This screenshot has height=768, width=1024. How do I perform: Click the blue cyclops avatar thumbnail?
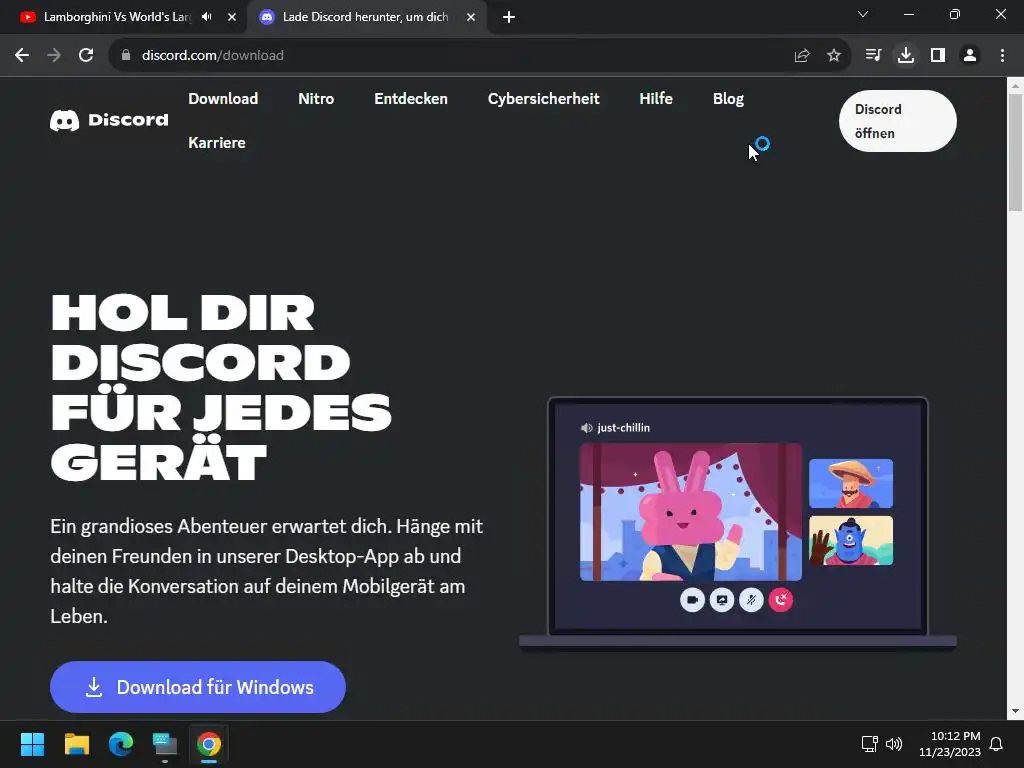pos(851,541)
